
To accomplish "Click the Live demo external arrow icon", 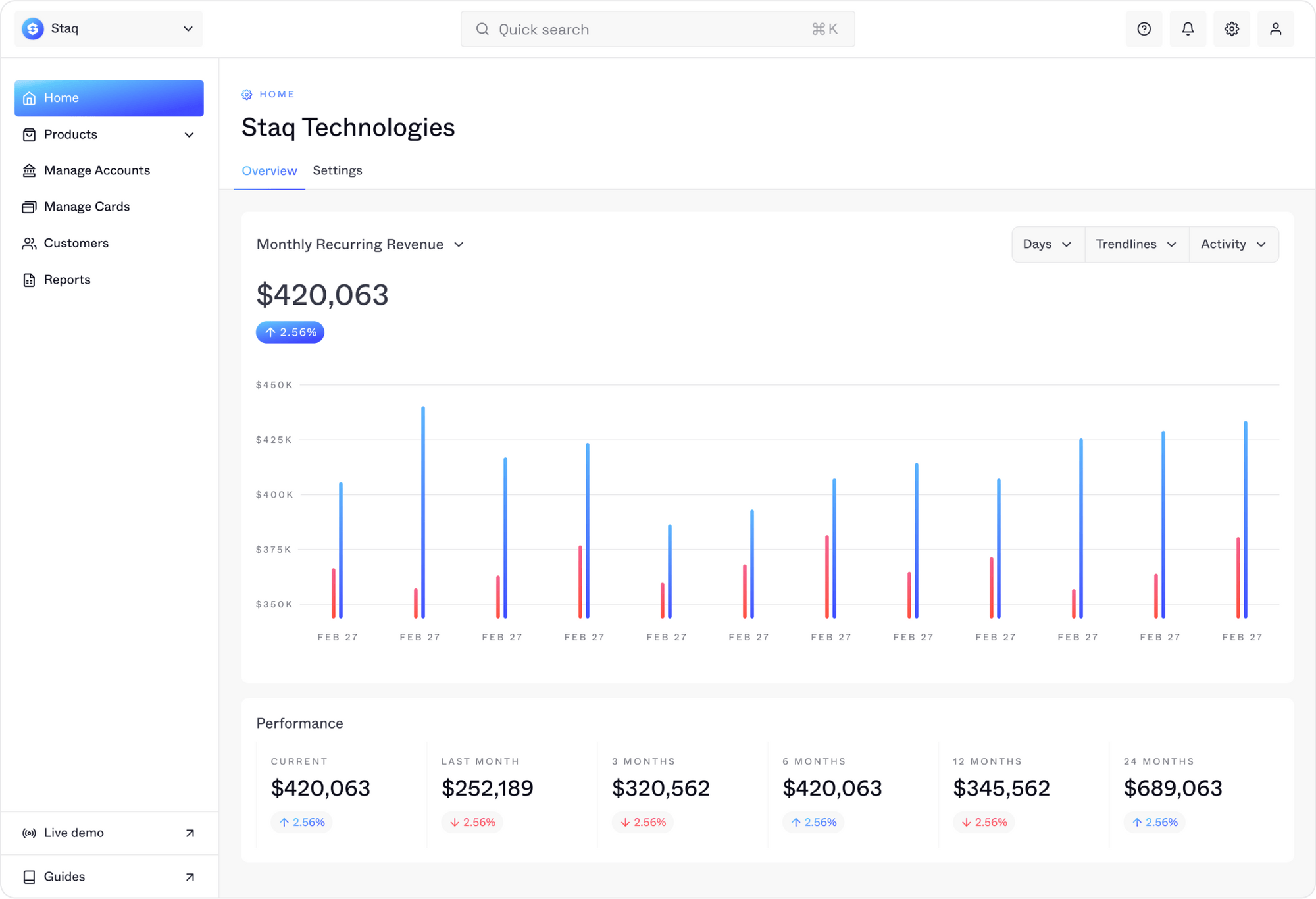I will click(x=190, y=833).
